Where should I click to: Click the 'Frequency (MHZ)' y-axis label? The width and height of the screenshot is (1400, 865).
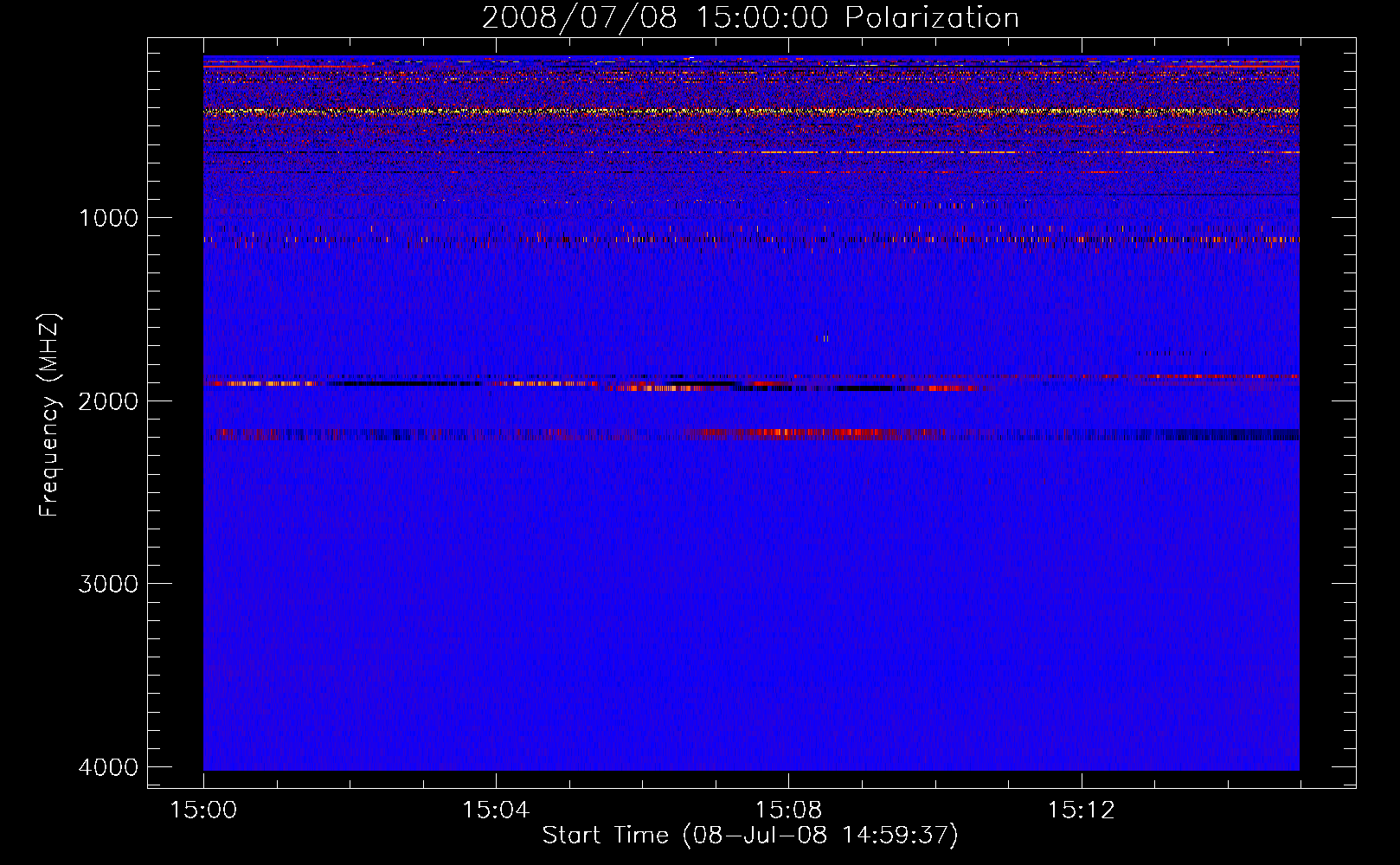(x=49, y=415)
